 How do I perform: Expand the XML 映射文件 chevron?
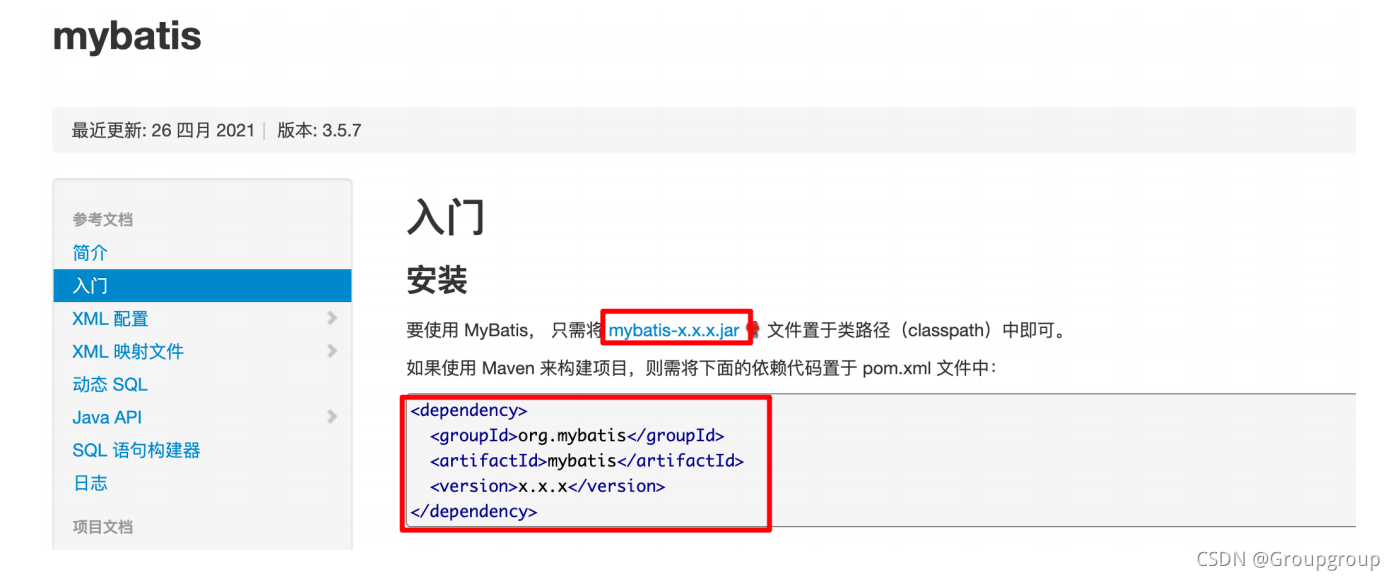point(332,351)
